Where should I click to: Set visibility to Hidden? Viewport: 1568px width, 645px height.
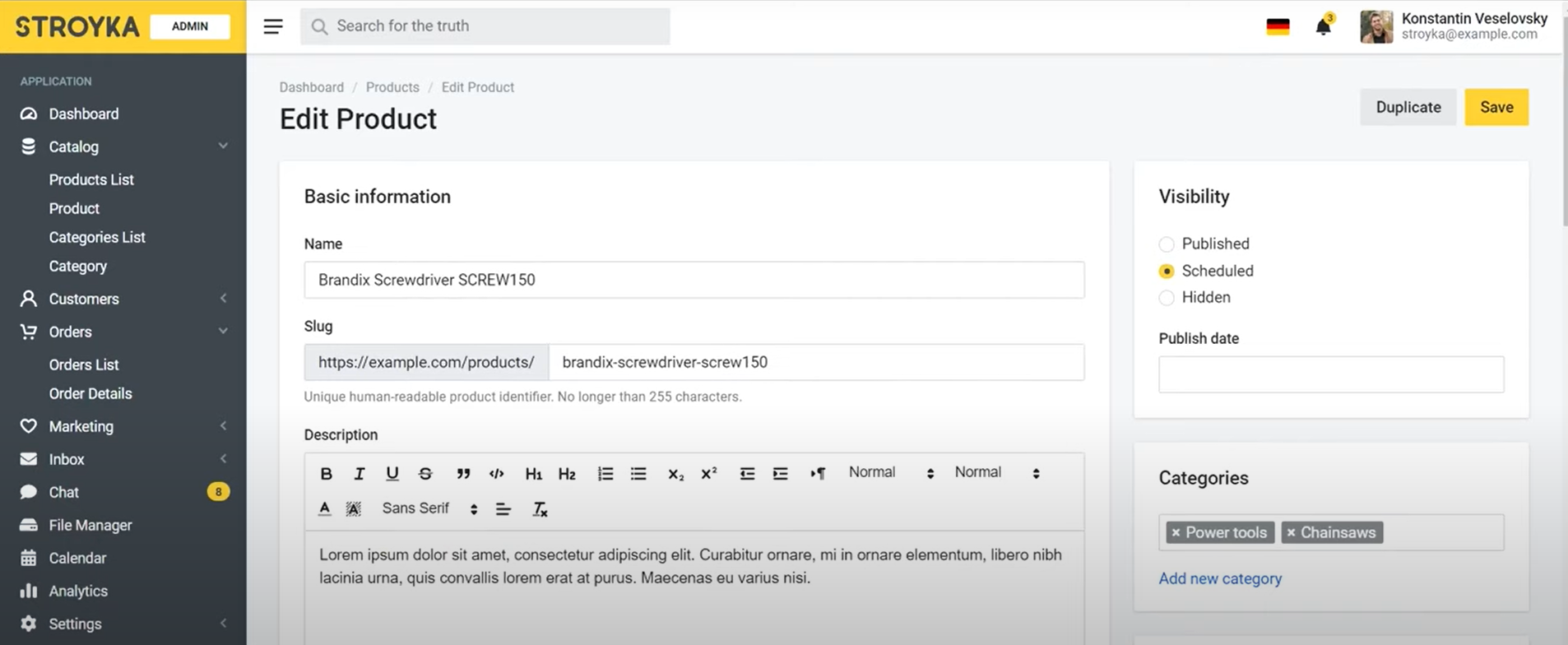(x=1167, y=298)
